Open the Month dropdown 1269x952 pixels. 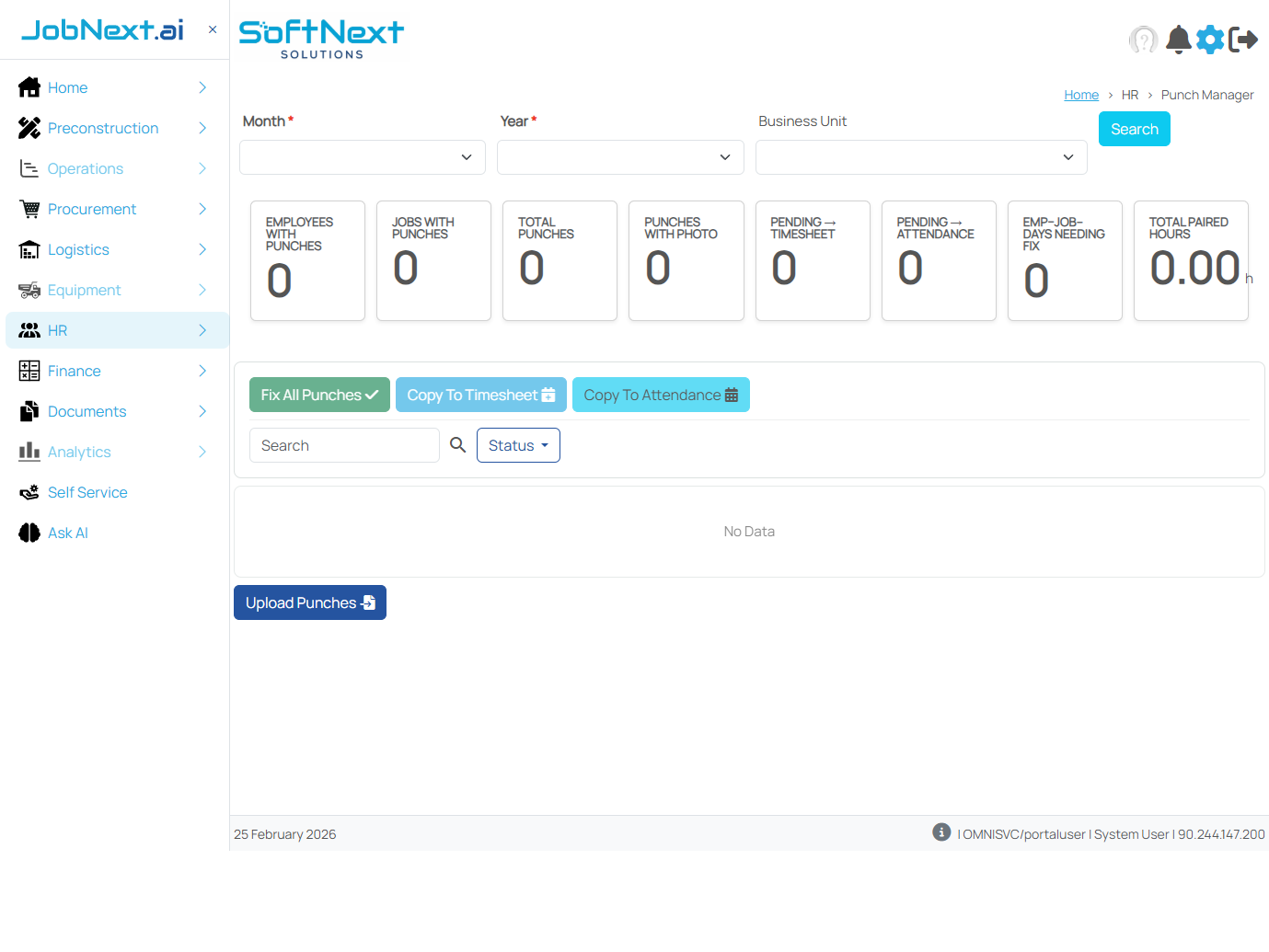362,156
